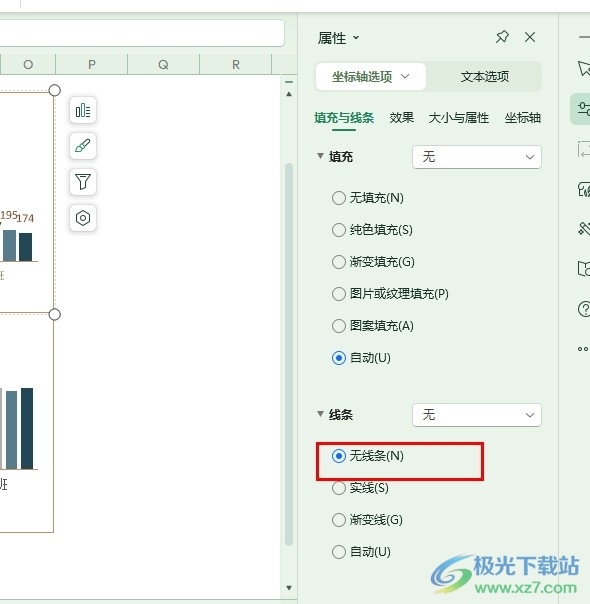Close the 属性 panel
This screenshot has height=604, width=590.
tap(530, 37)
